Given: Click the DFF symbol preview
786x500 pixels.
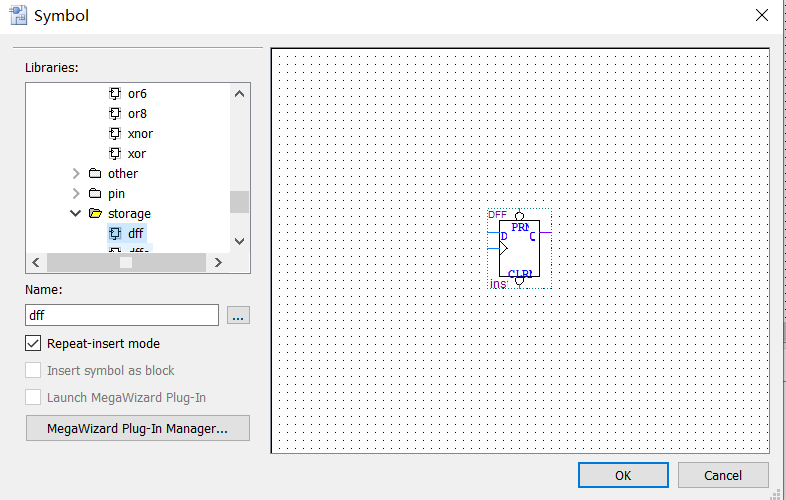Looking at the screenshot, I should pyautogui.click(x=519, y=249).
